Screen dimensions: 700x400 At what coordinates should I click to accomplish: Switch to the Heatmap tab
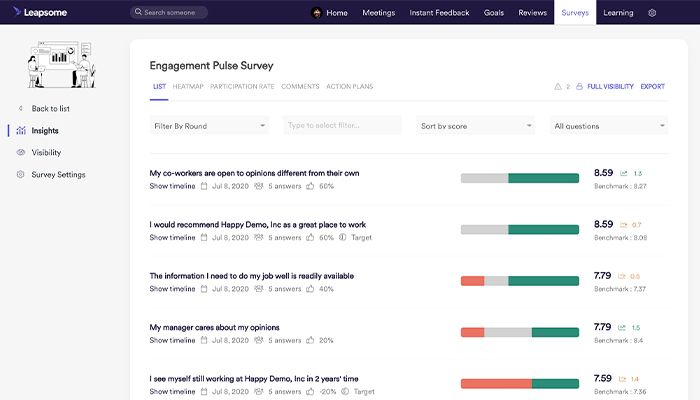pos(187,87)
